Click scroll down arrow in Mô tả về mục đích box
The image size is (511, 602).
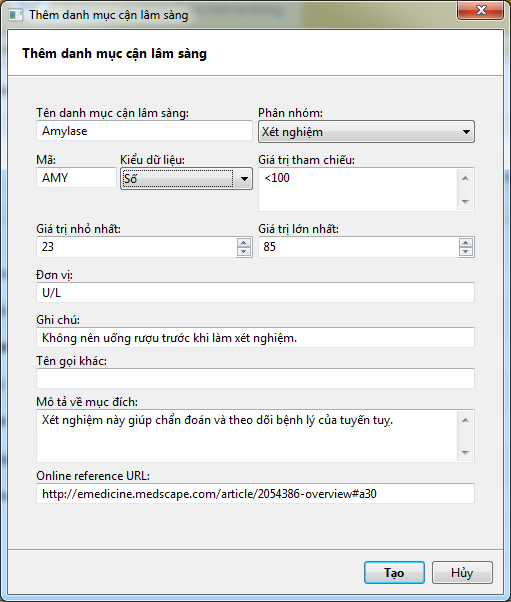pos(465,453)
